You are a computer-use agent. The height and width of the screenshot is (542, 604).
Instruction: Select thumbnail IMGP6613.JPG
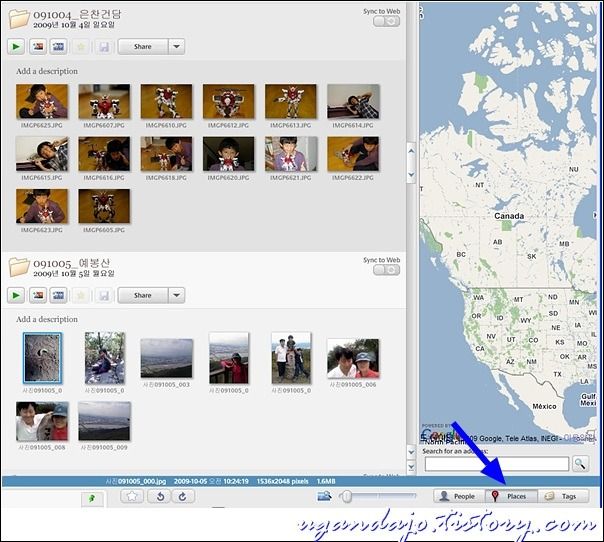(x=291, y=101)
